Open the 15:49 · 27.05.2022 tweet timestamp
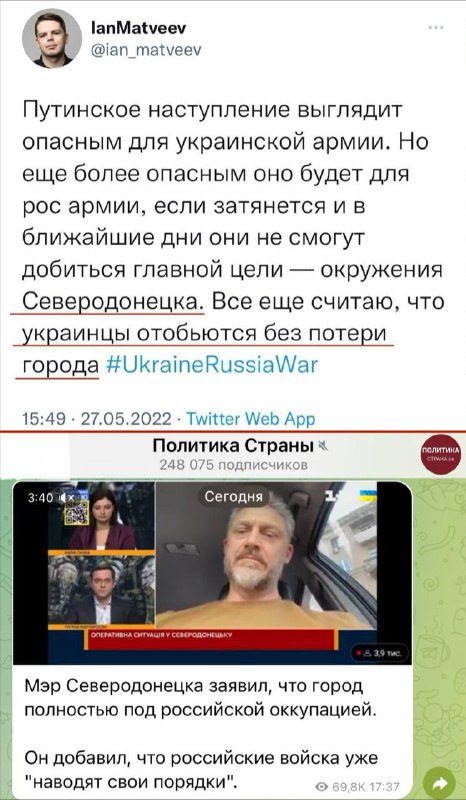This screenshot has width=466, height=800. (x=97, y=419)
